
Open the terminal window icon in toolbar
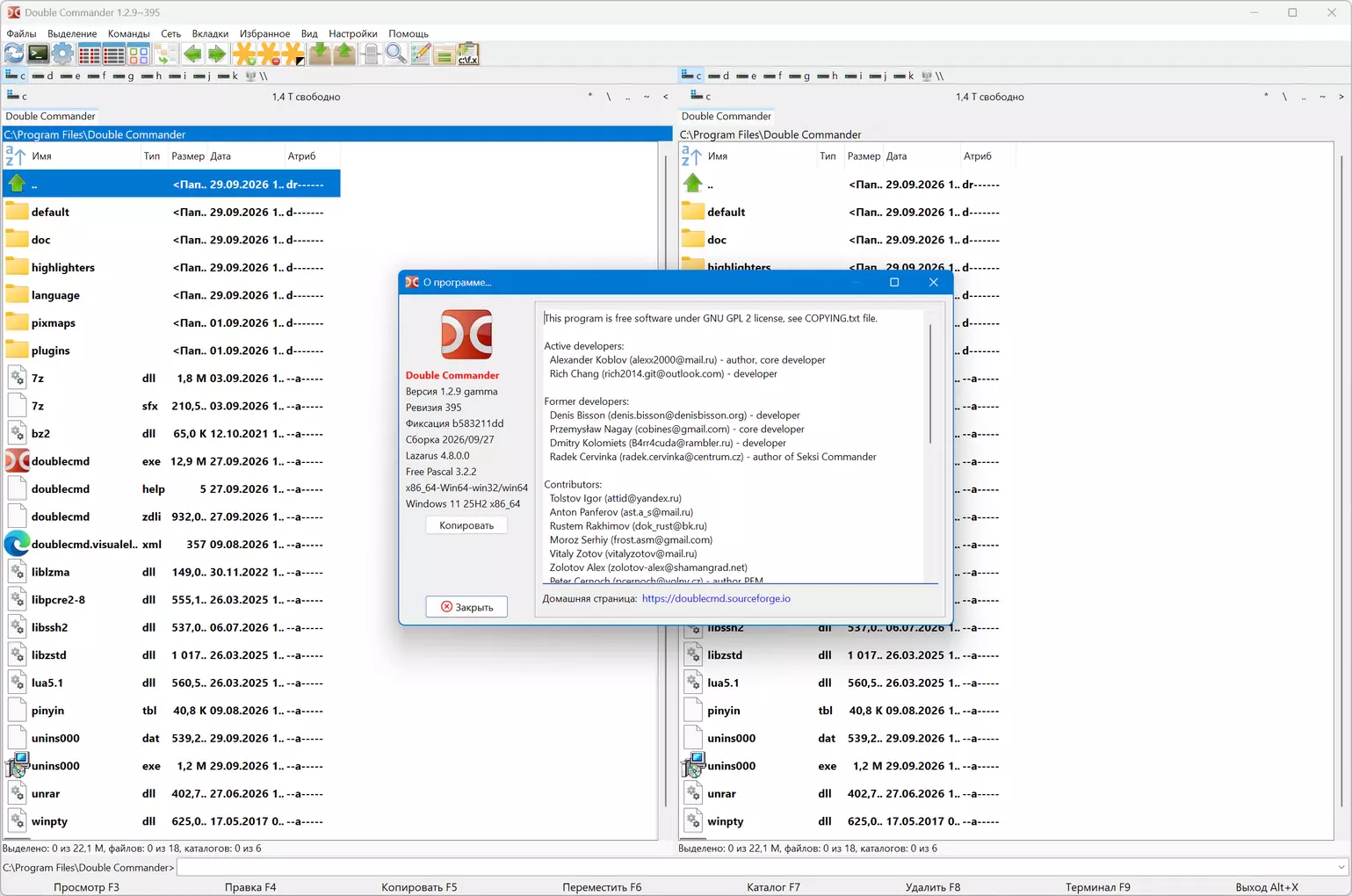point(38,54)
